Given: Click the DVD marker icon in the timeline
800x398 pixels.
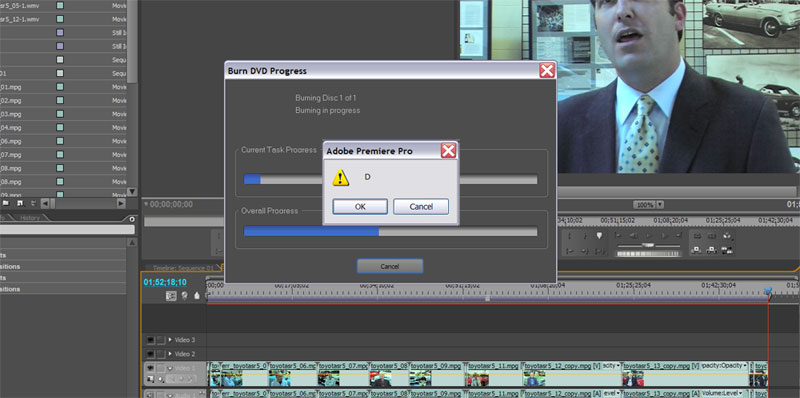Looking at the screenshot, I should (184, 295).
